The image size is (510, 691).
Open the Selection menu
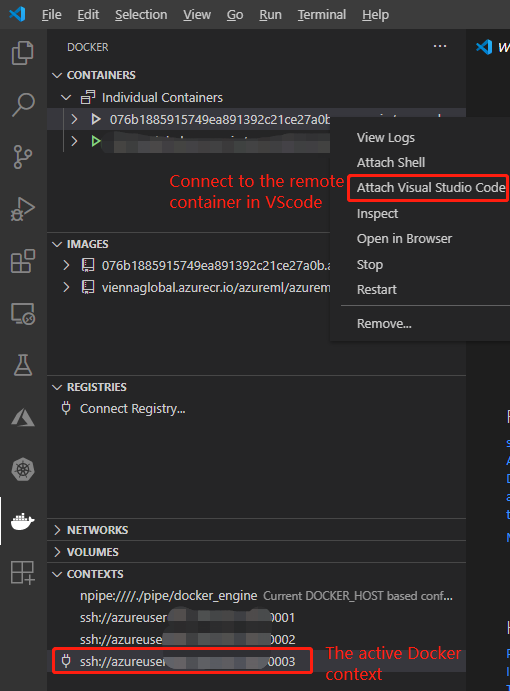pos(141,15)
